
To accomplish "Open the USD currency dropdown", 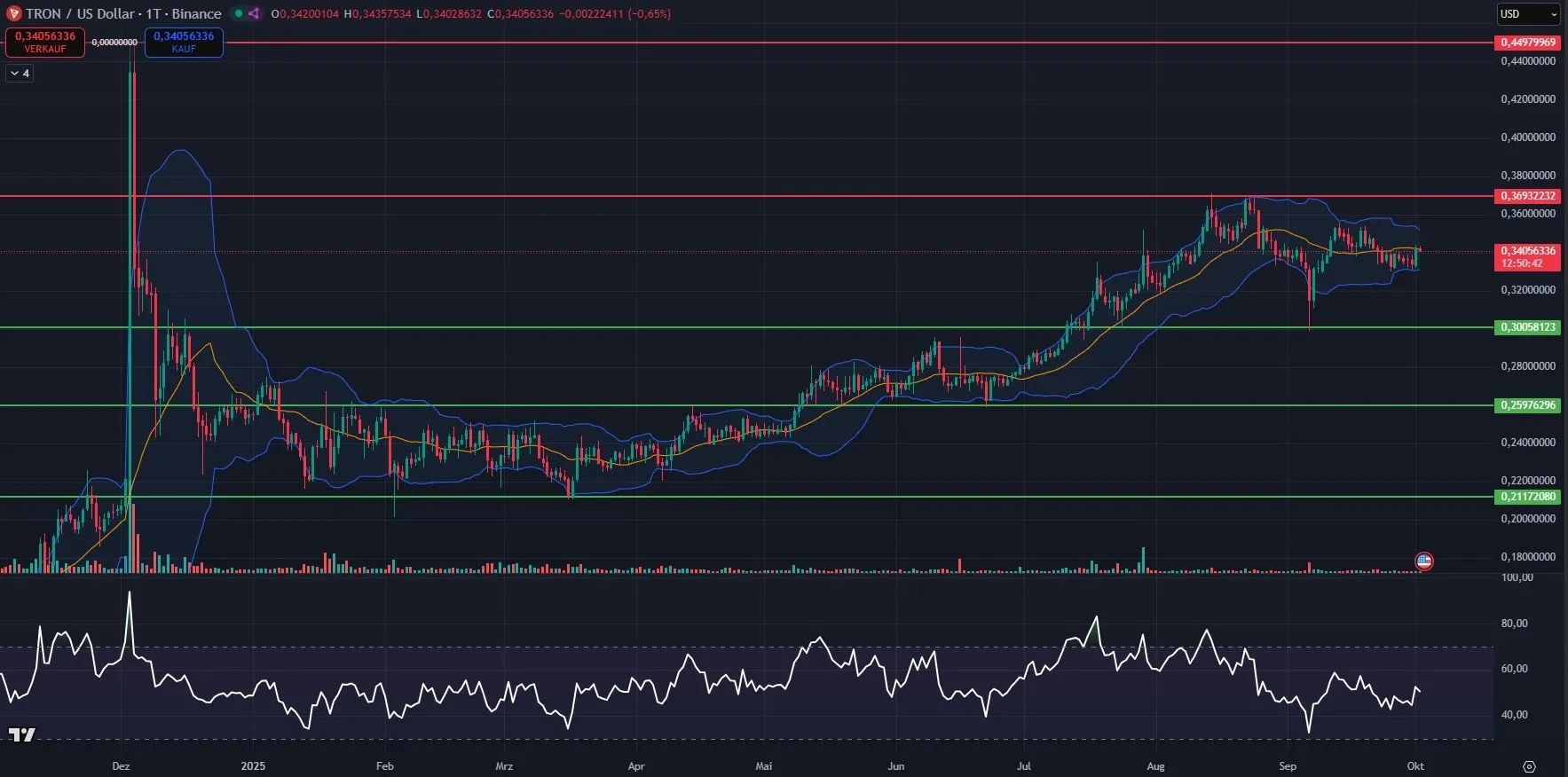I will (1528, 14).
